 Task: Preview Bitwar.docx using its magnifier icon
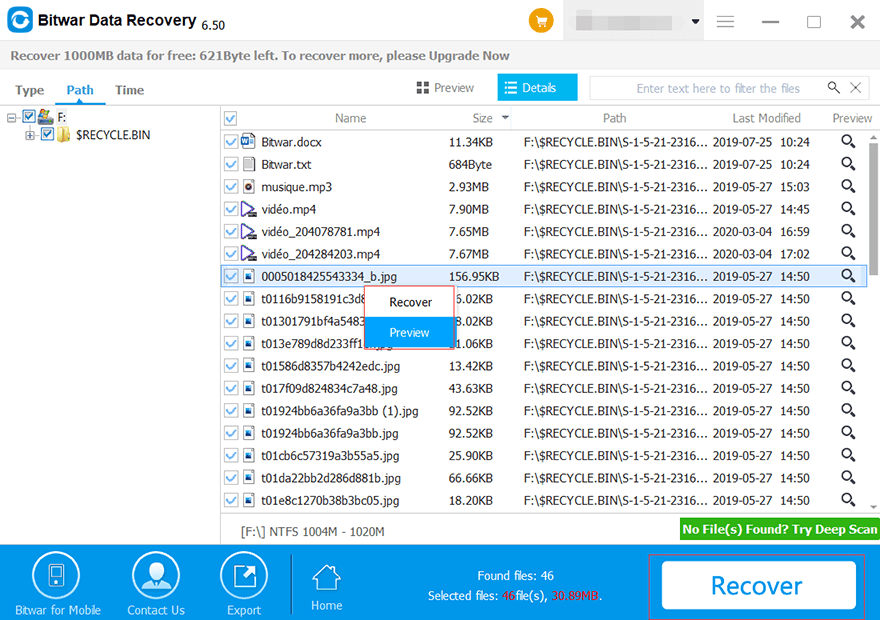click(x=848, y=141)
